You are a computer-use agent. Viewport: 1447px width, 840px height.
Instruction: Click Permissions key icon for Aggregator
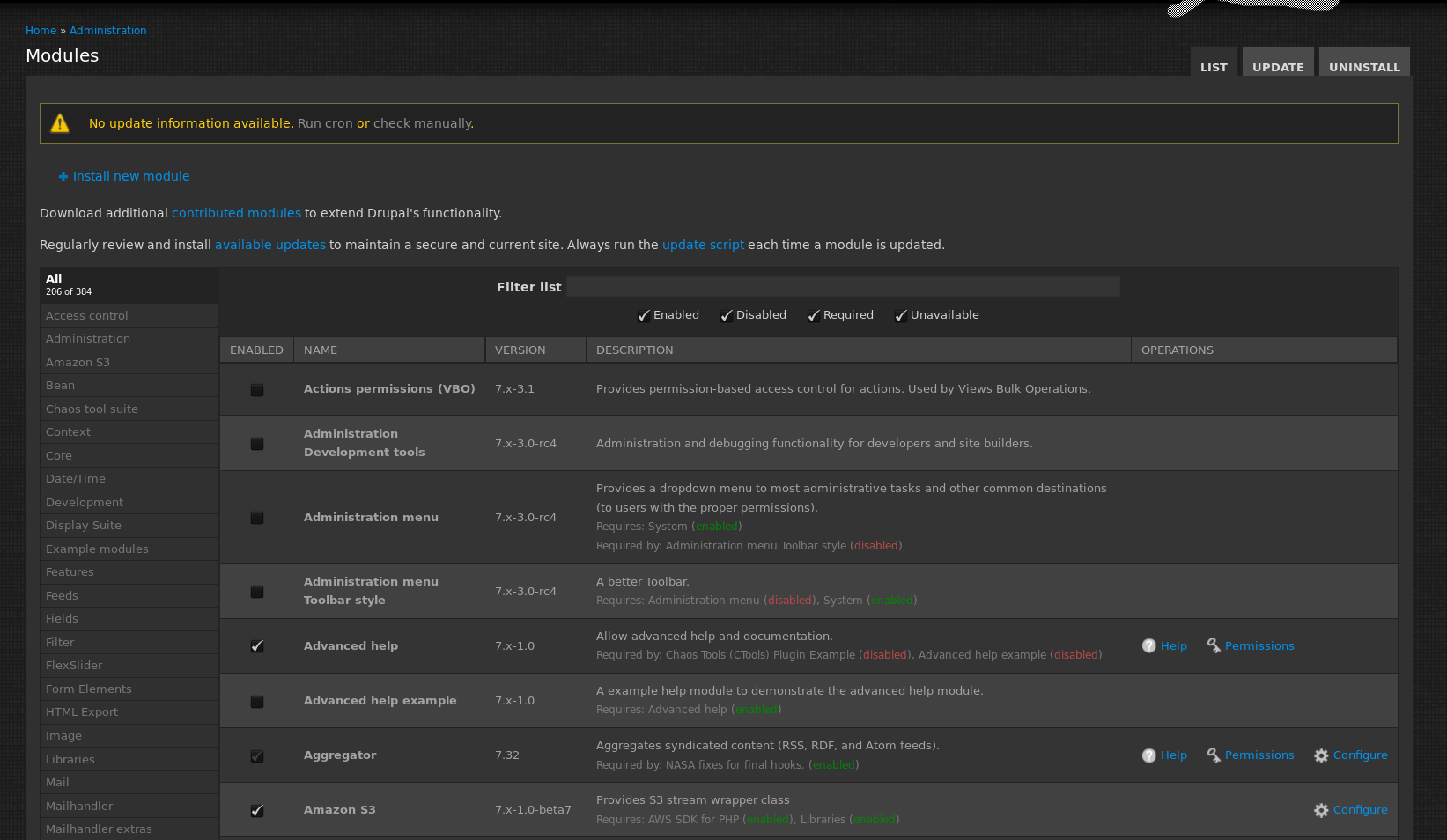click(1214, 755)
